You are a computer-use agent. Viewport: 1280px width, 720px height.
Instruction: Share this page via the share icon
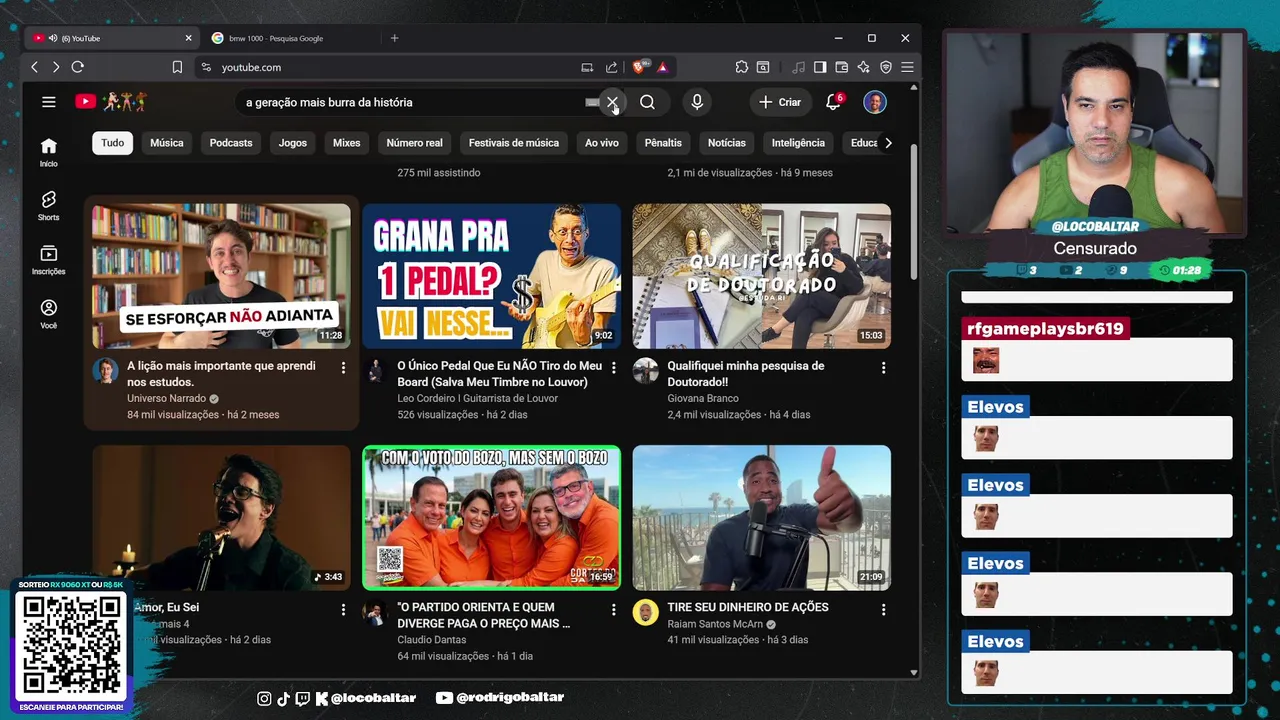point(611,67)
